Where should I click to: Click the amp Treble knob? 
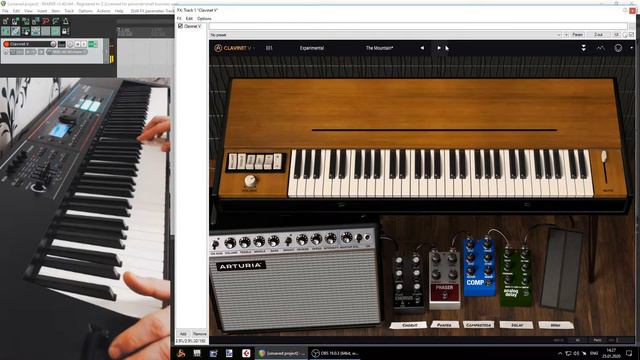coord(245,242)
